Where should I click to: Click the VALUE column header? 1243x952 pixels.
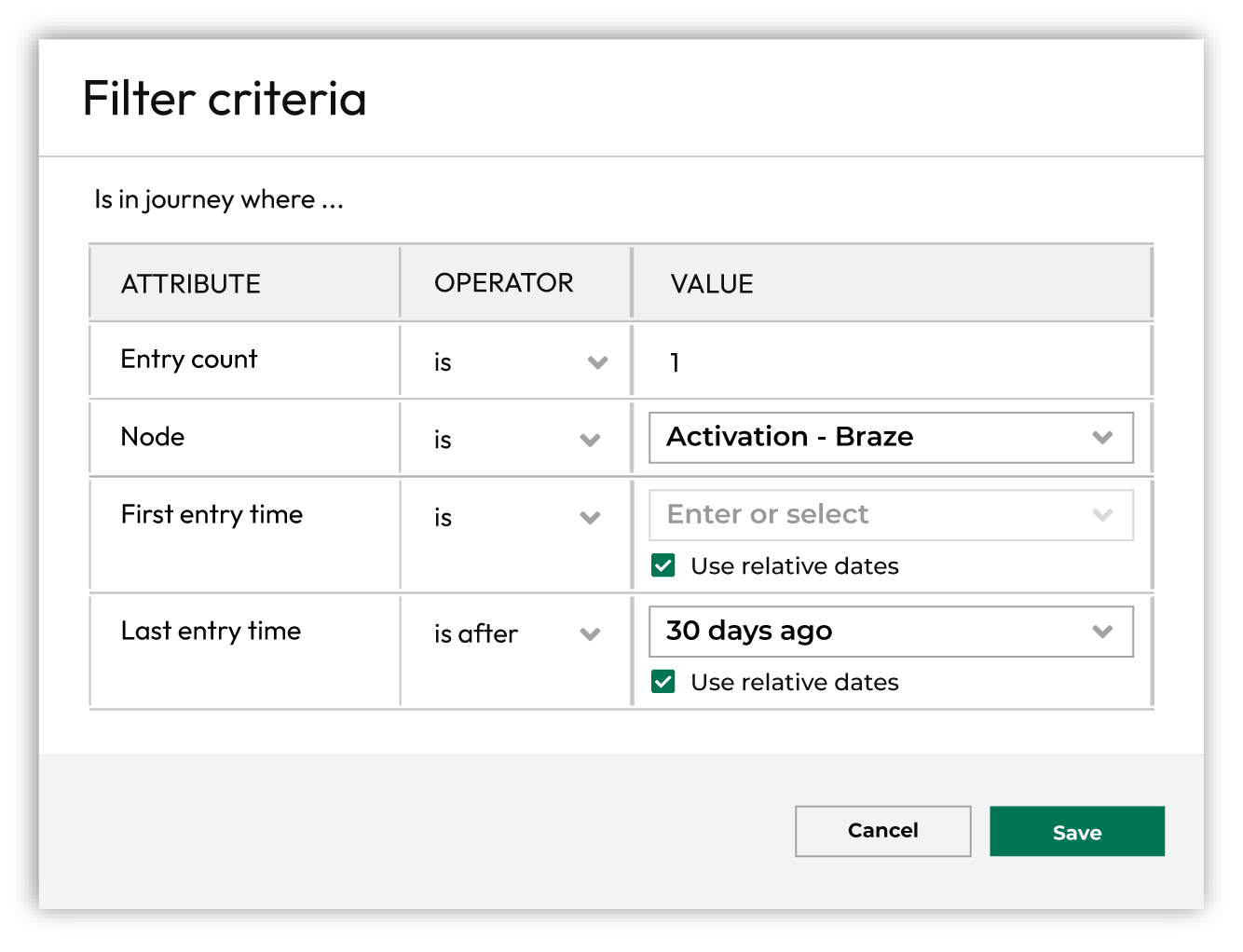[712, 283]
